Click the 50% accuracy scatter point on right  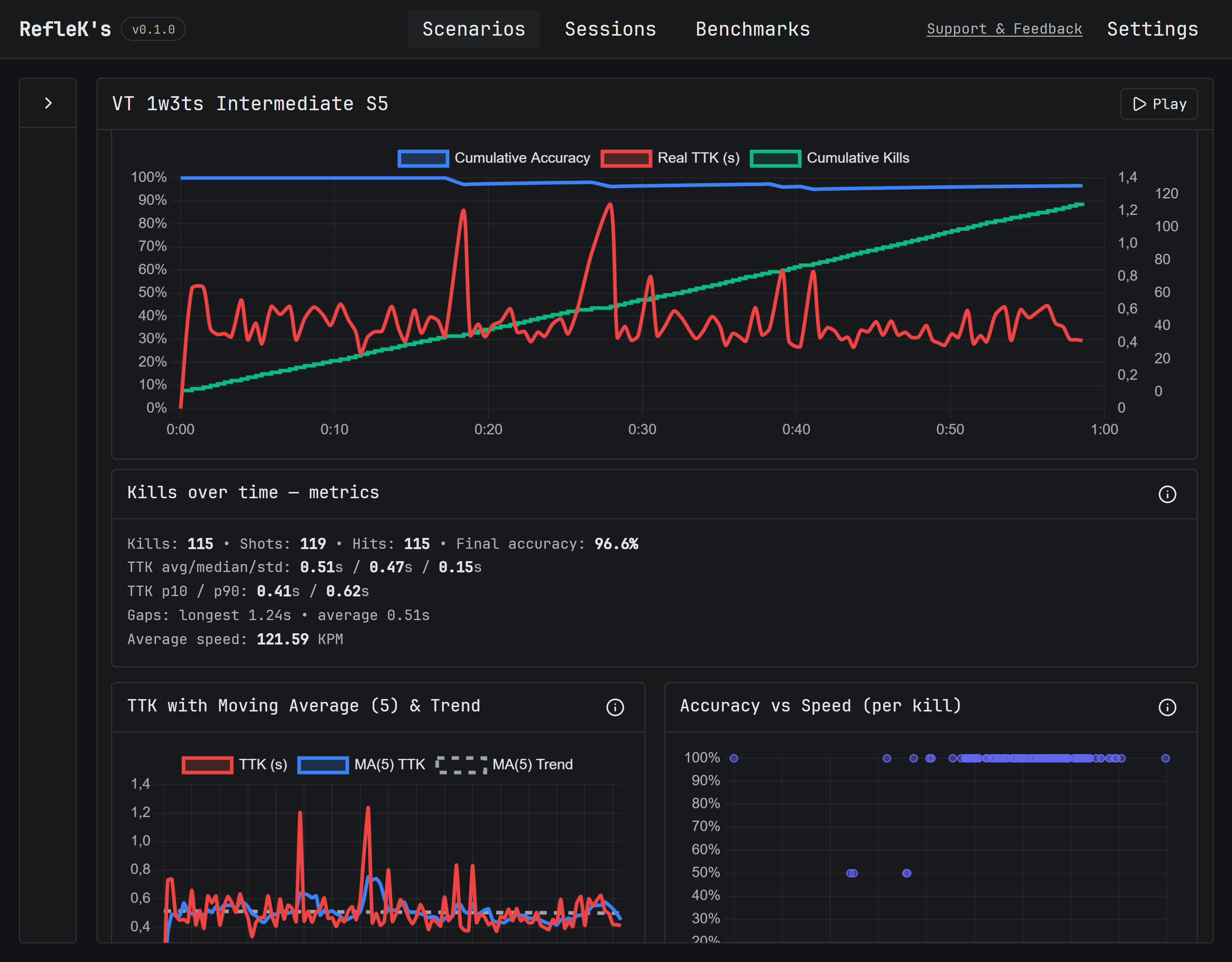coord(906,873)
